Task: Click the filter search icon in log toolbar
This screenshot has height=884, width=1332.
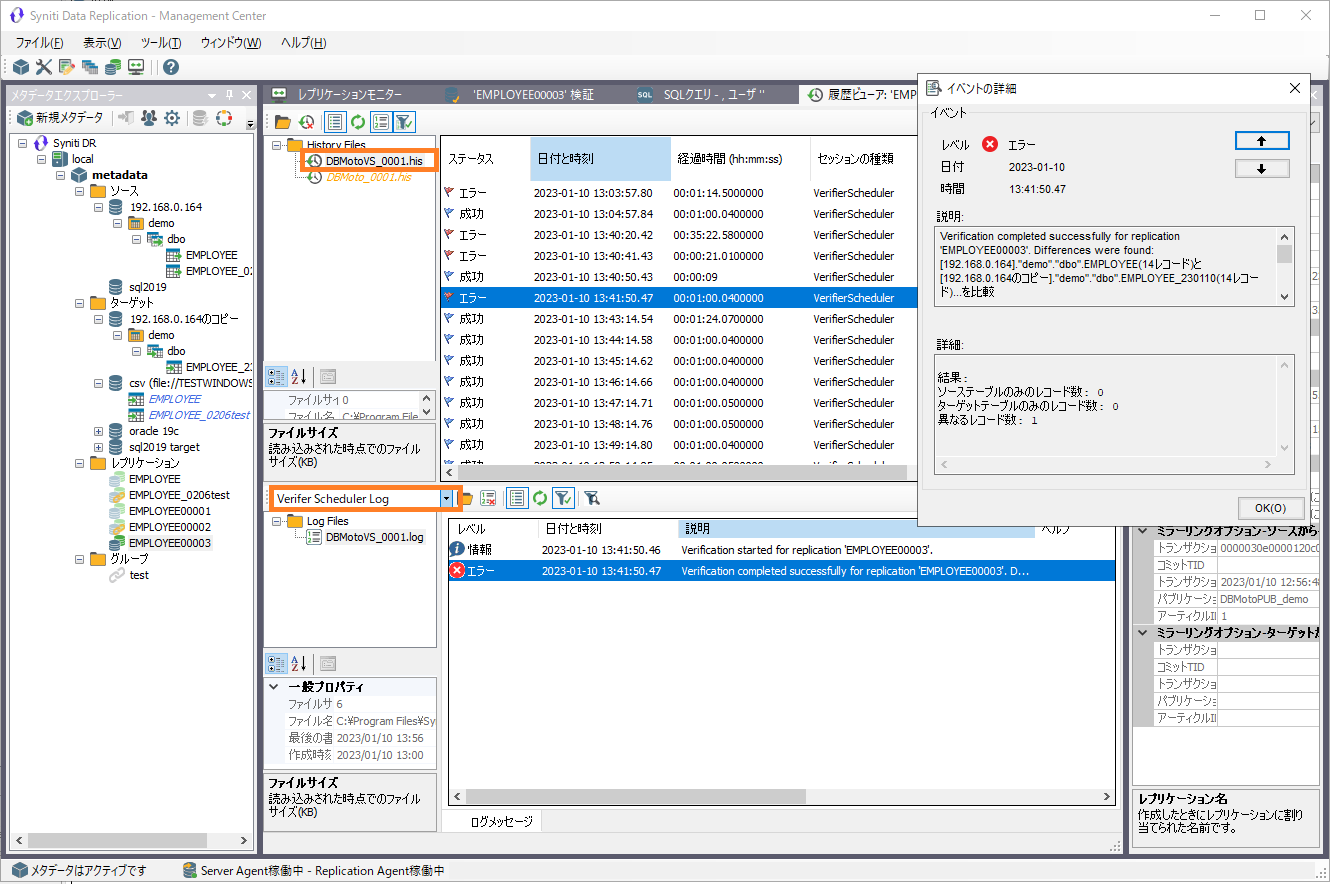Action: coord(592,498)
